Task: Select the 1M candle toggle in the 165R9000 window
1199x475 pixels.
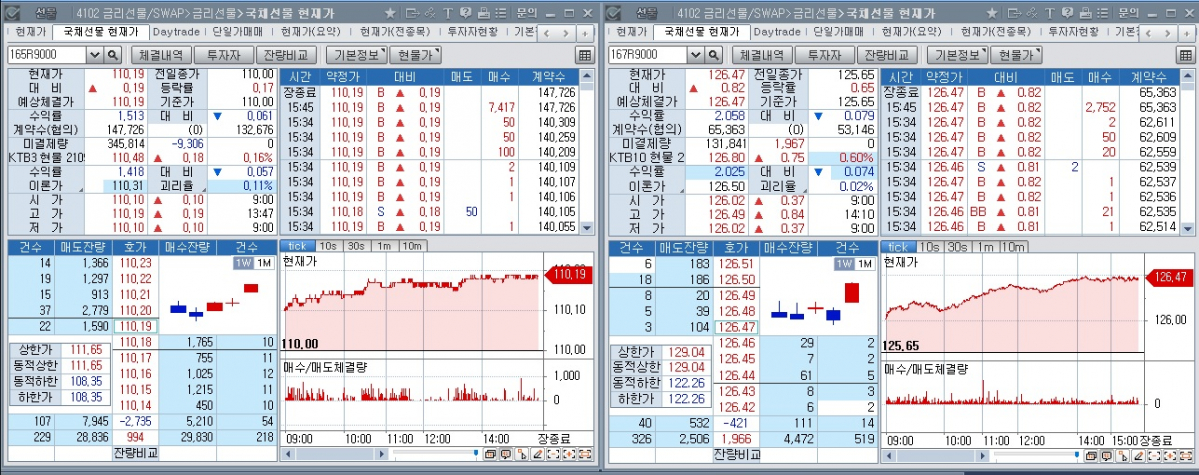Action: (x=264, y=263)
